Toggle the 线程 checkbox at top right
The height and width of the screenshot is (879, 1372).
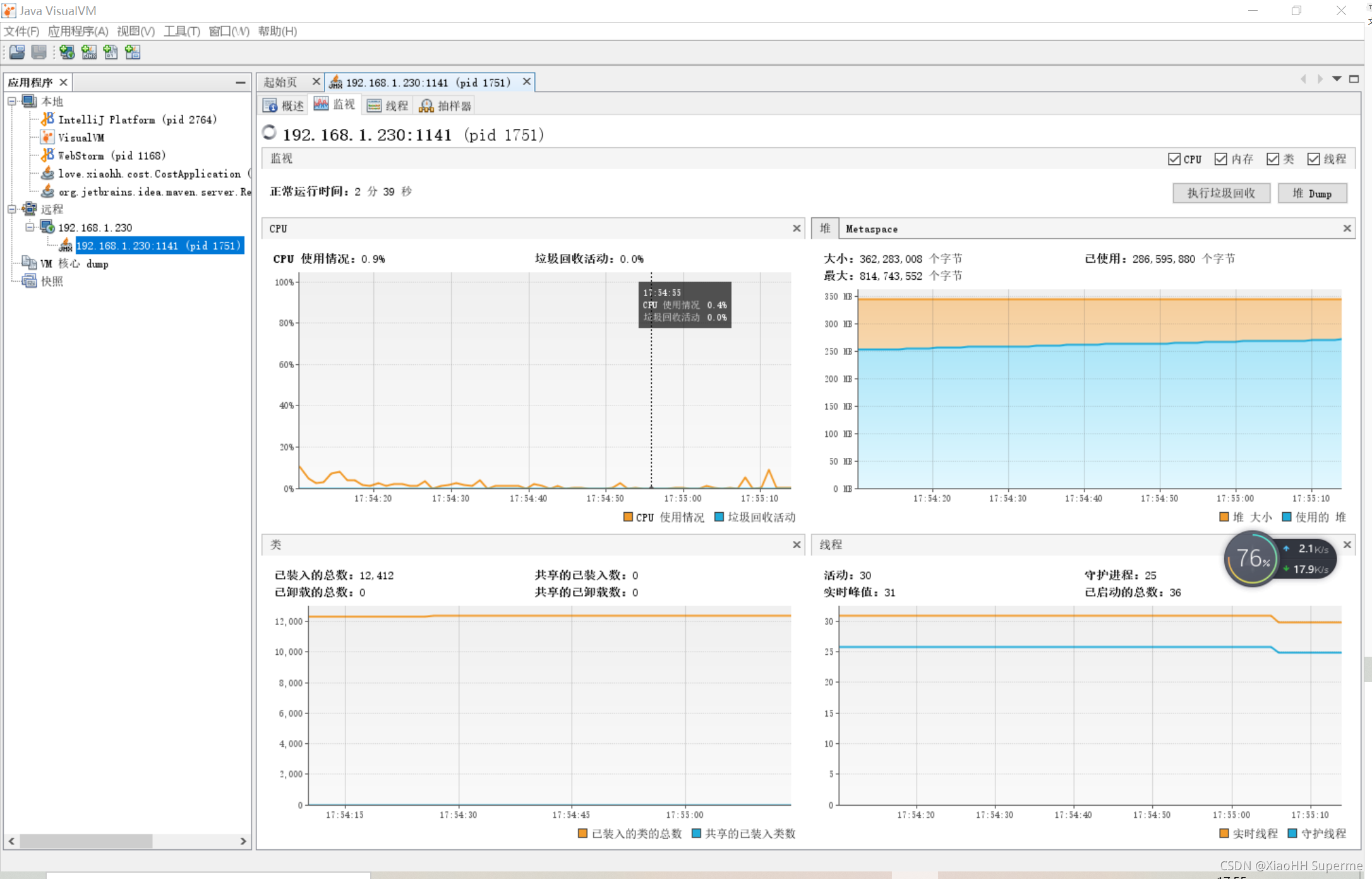tap(1313, 159)
